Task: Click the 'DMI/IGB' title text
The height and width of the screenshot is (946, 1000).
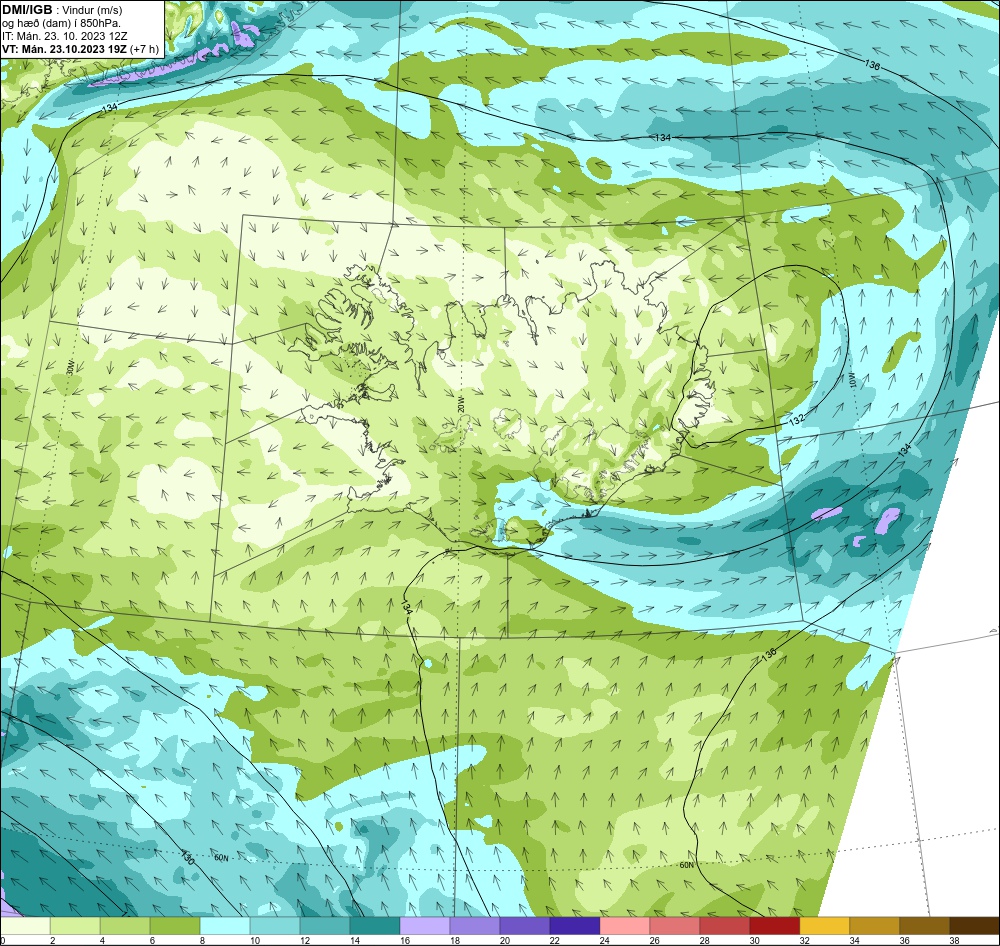Action: (27, 10)
